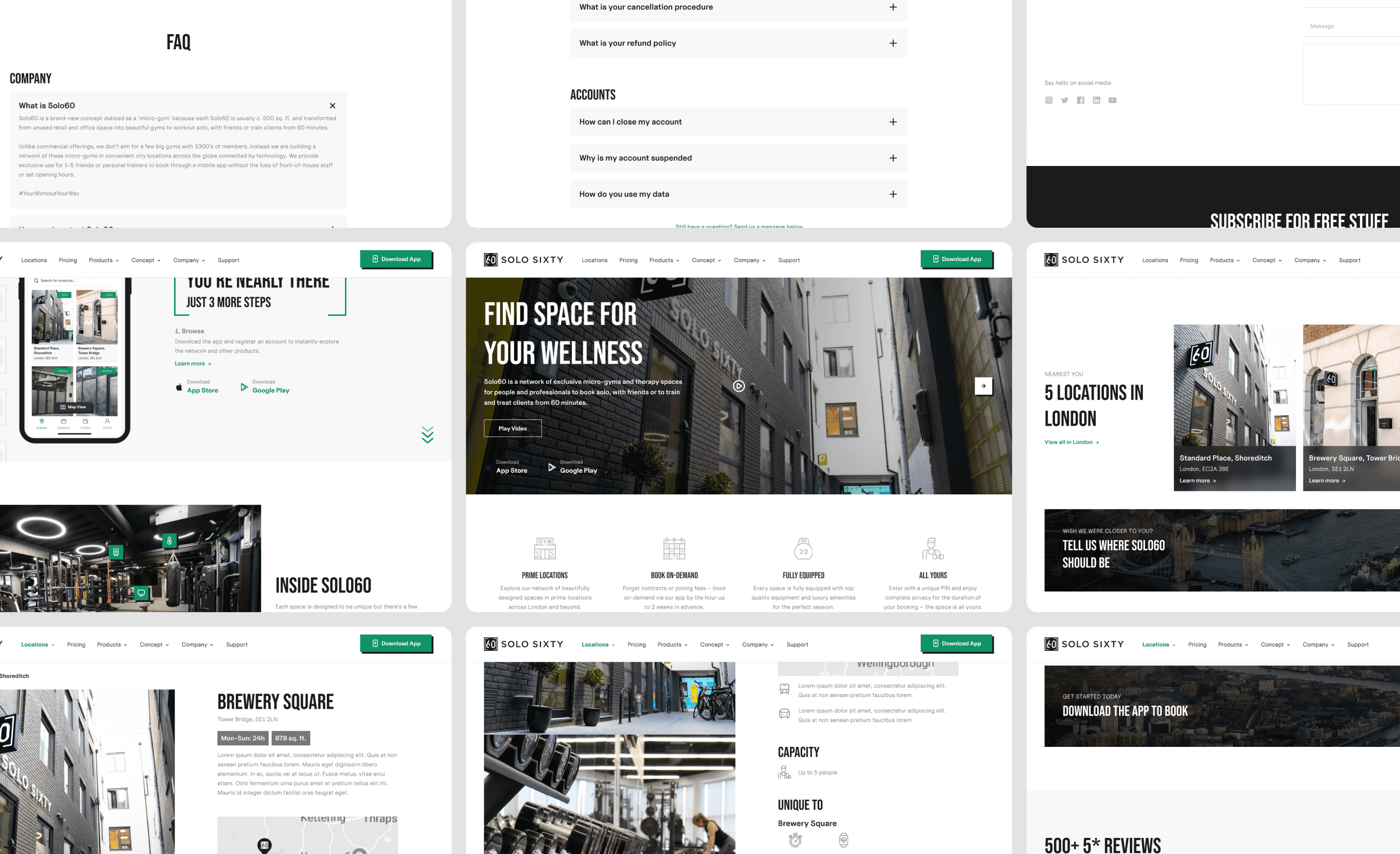The image size is (1400, 854).
Task: Click Search for locations field in phone
Action: [75, 281]
